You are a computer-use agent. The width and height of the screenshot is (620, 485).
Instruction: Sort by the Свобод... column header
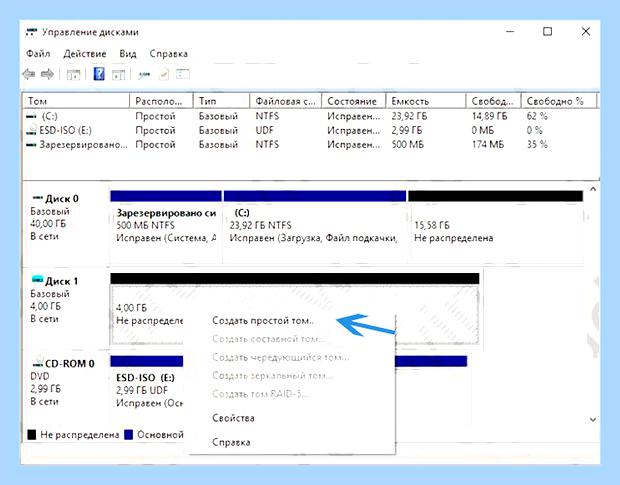(493, 101)
